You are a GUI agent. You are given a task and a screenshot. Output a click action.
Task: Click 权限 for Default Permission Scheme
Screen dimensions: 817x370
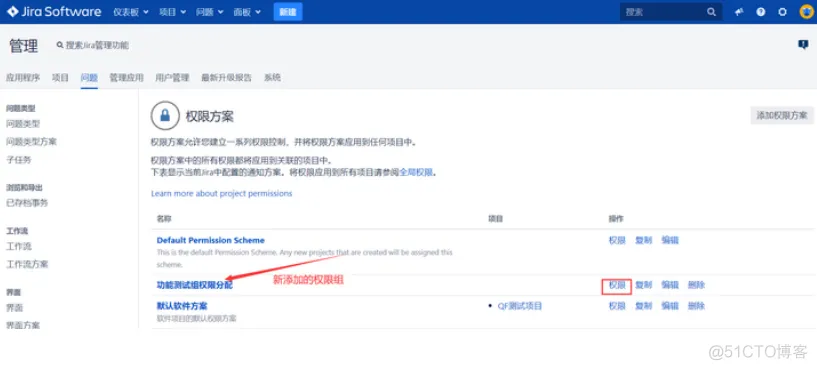point(617,240)
